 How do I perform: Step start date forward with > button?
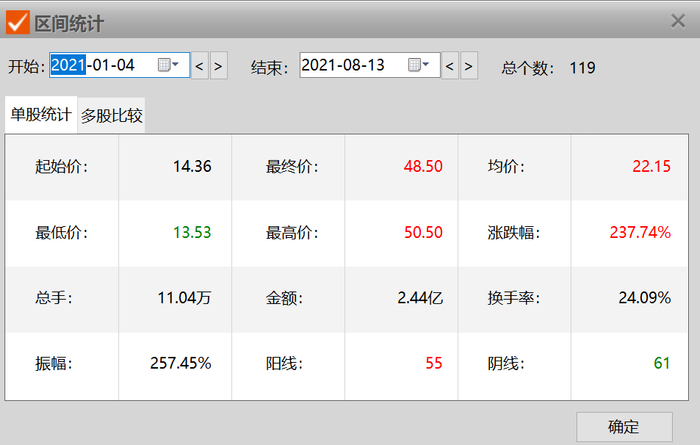(x=218, y=66)
